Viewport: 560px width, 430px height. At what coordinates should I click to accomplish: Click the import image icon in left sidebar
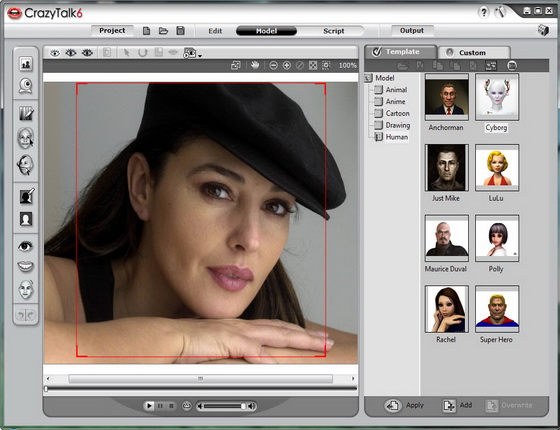coord(26,64)
